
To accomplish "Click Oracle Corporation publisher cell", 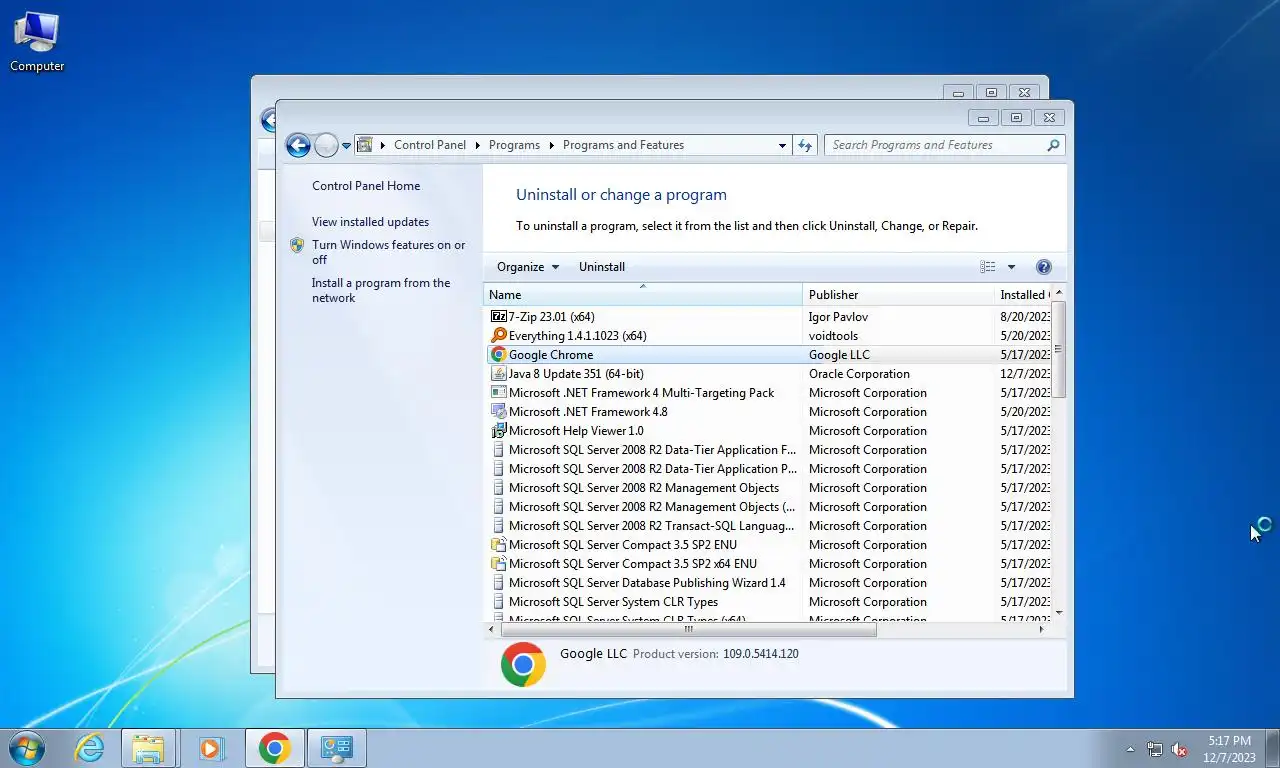I will [x=859, y=374].
